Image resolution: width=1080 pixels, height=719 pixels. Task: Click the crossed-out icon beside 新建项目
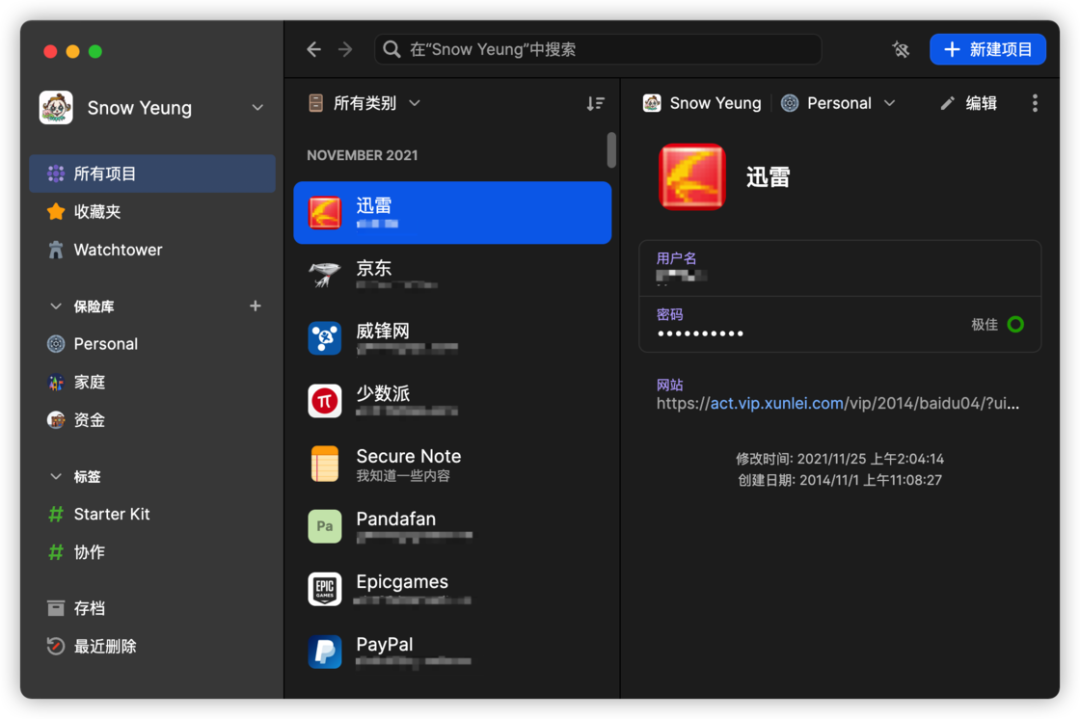click(x=900, y=50)
